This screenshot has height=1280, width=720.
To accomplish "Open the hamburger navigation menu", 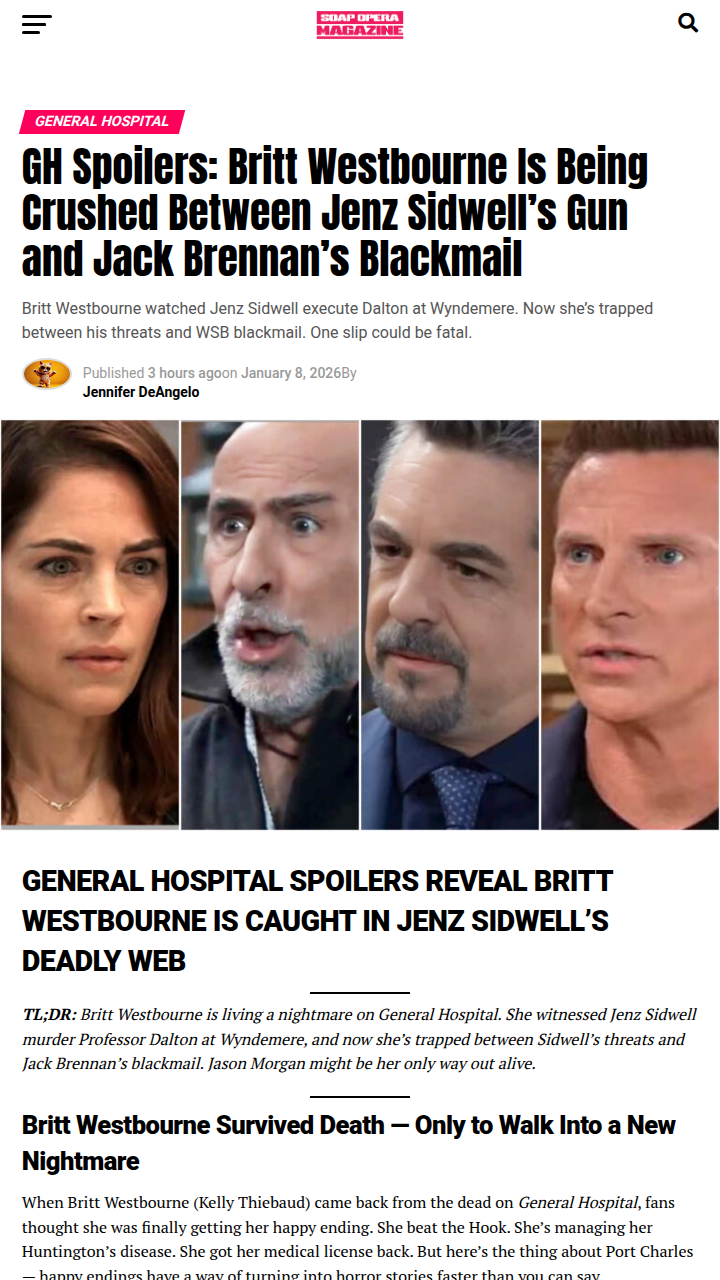I will (37, 24).
